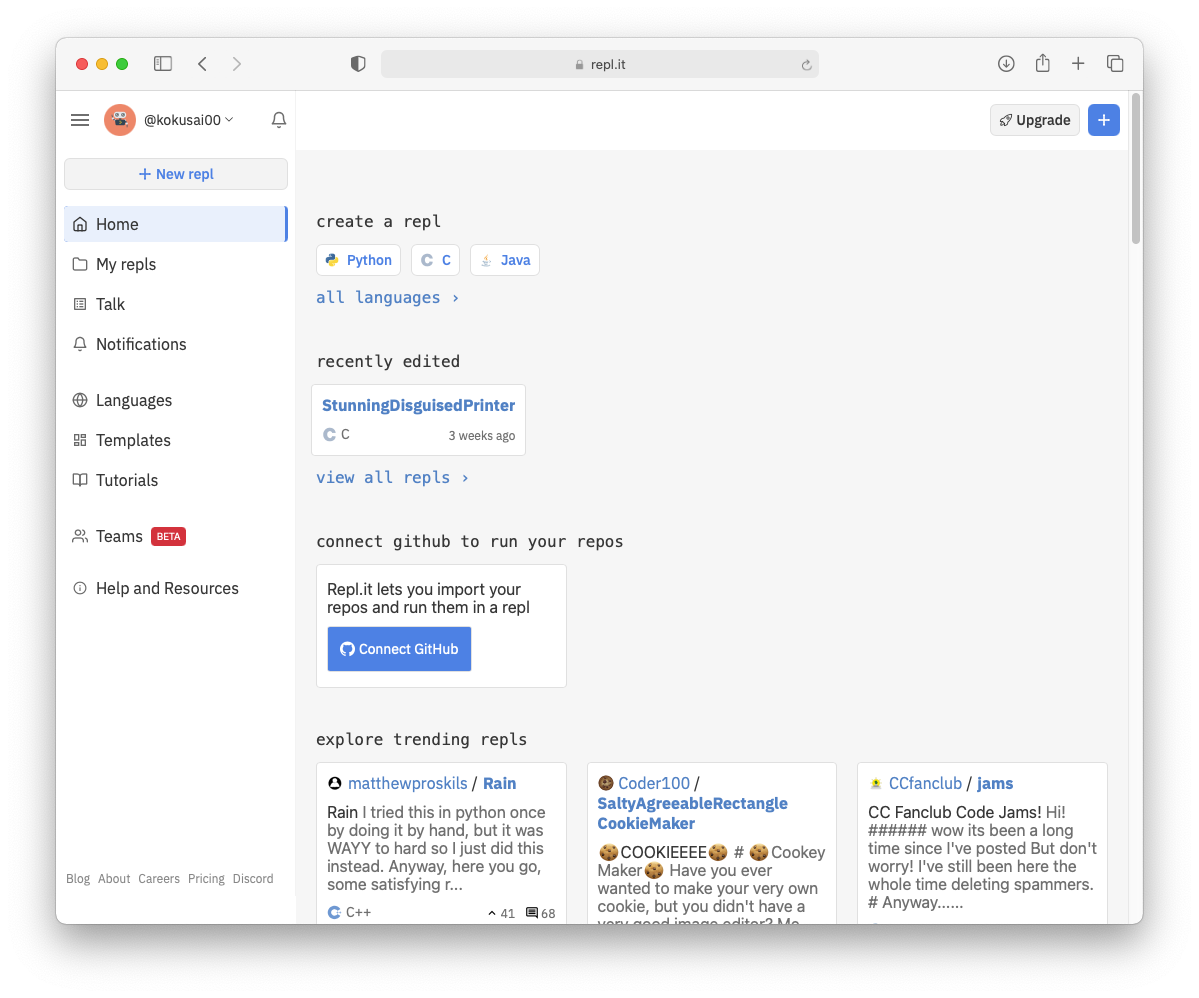Click the Upgrade button
The height and width of the screenshot is (998, 1199).
[1035, 120]
